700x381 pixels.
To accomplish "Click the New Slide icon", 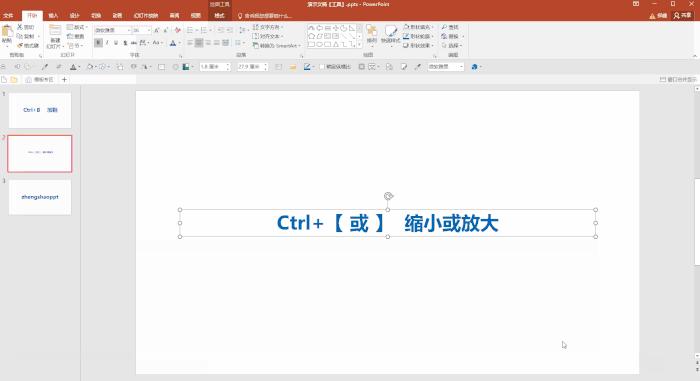I will point(55,31).
